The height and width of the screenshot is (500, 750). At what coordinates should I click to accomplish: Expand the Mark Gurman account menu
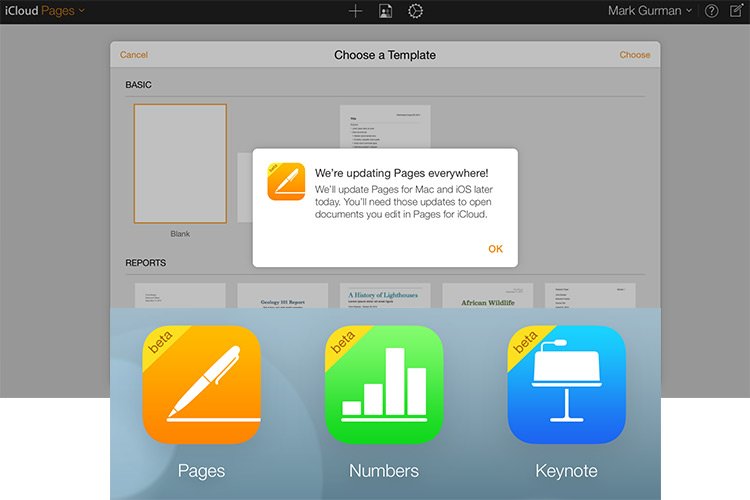click(x=650, y=11)
